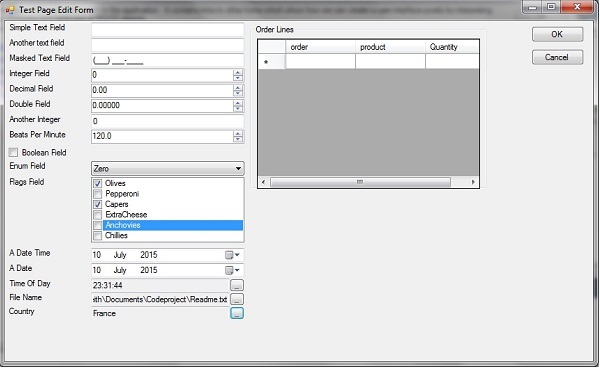This screenshot has width=600, height=369.
Task: Decrement the Decimal Field spinner down
Action: point(238,93)
